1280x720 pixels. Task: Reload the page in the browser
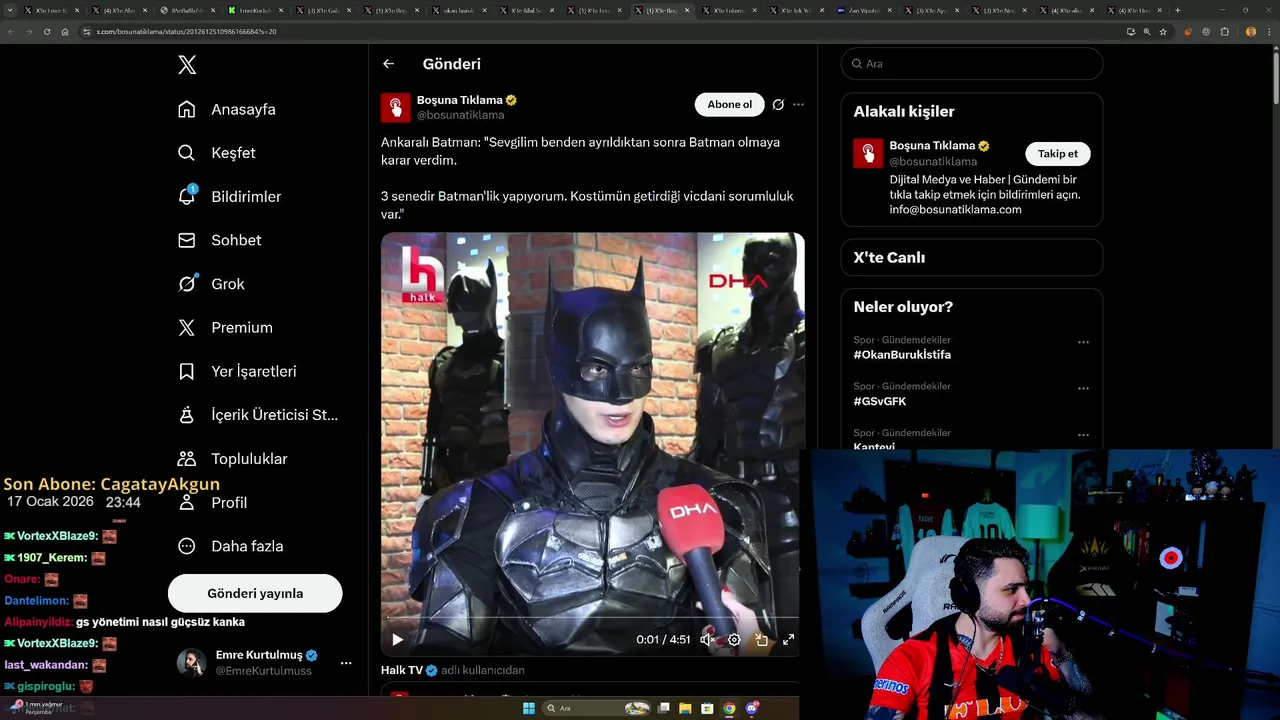(x=46, y=32)
